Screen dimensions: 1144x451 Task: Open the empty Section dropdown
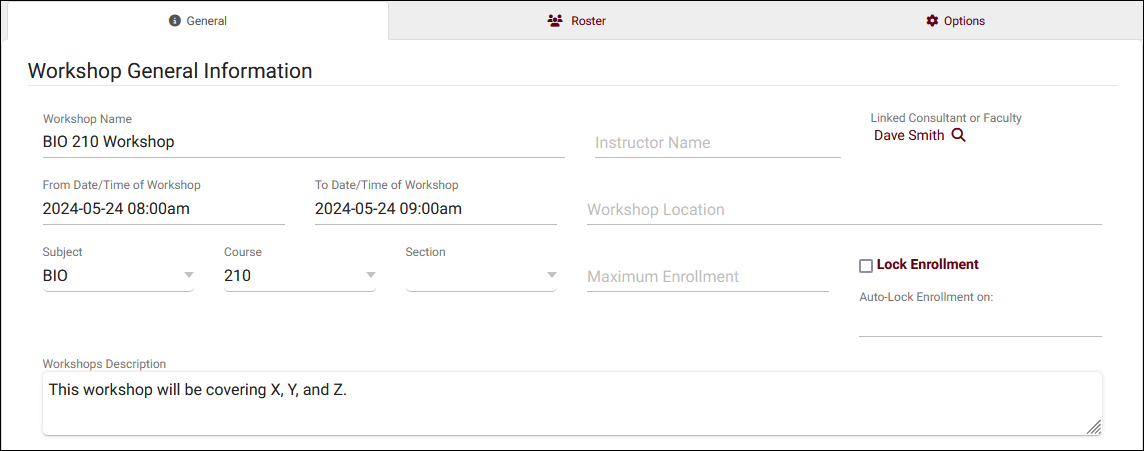point(551,276)
